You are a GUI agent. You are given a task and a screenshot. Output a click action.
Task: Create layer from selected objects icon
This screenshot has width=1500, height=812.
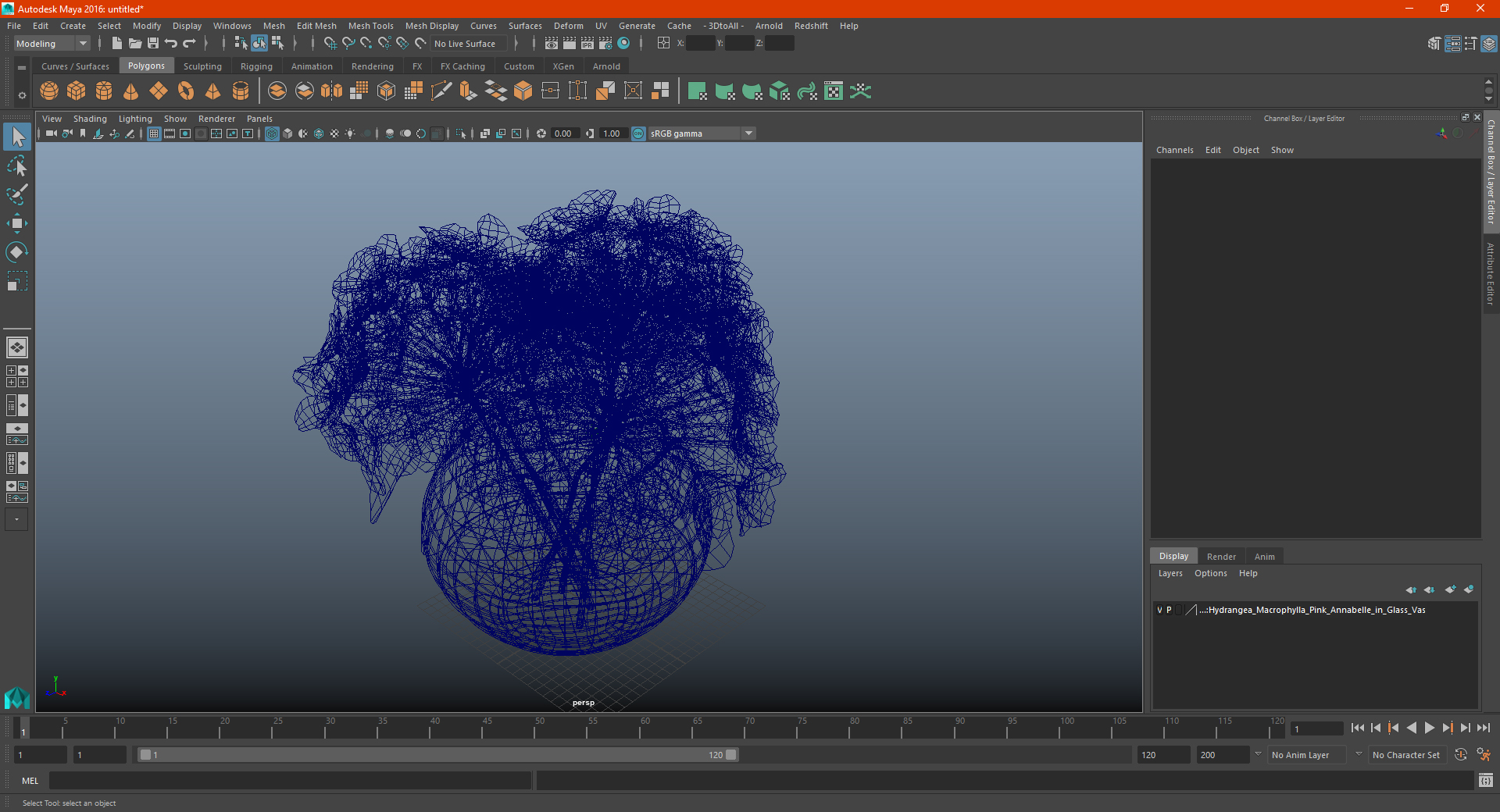click(x=1469, y=589)
